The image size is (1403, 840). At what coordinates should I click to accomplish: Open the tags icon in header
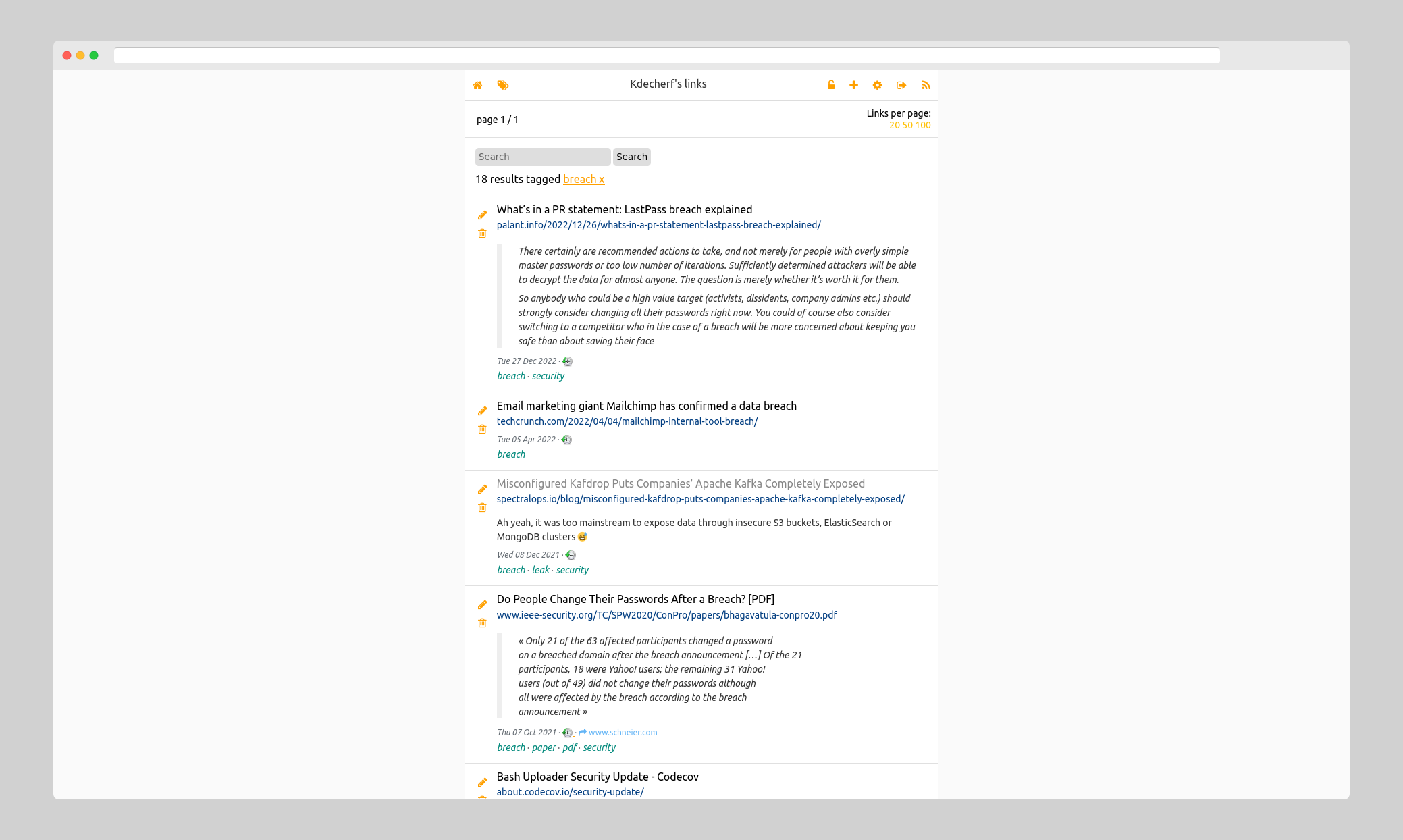pyautogui.click(x=502, y=85)
